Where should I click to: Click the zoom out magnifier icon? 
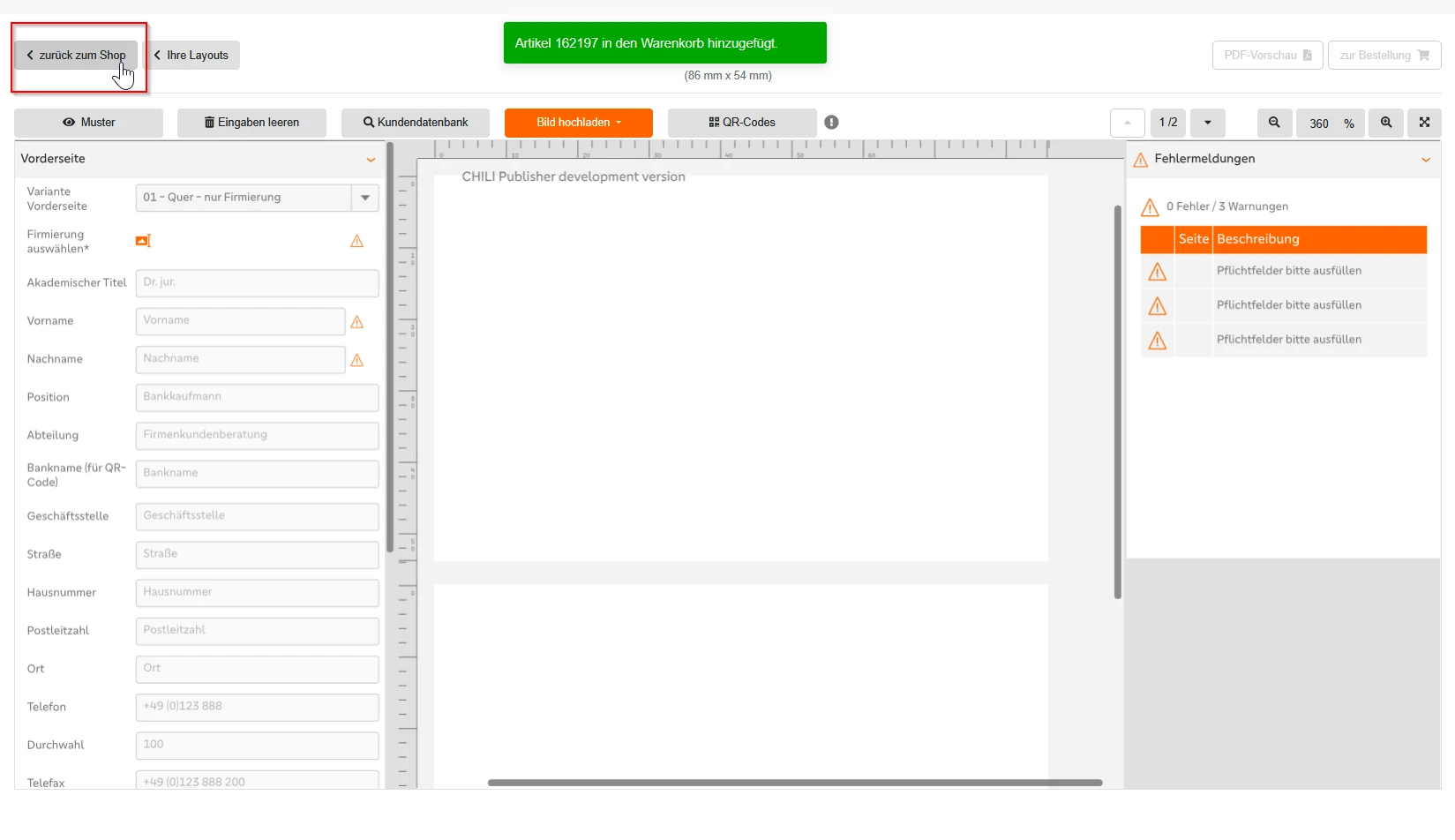1274,123
